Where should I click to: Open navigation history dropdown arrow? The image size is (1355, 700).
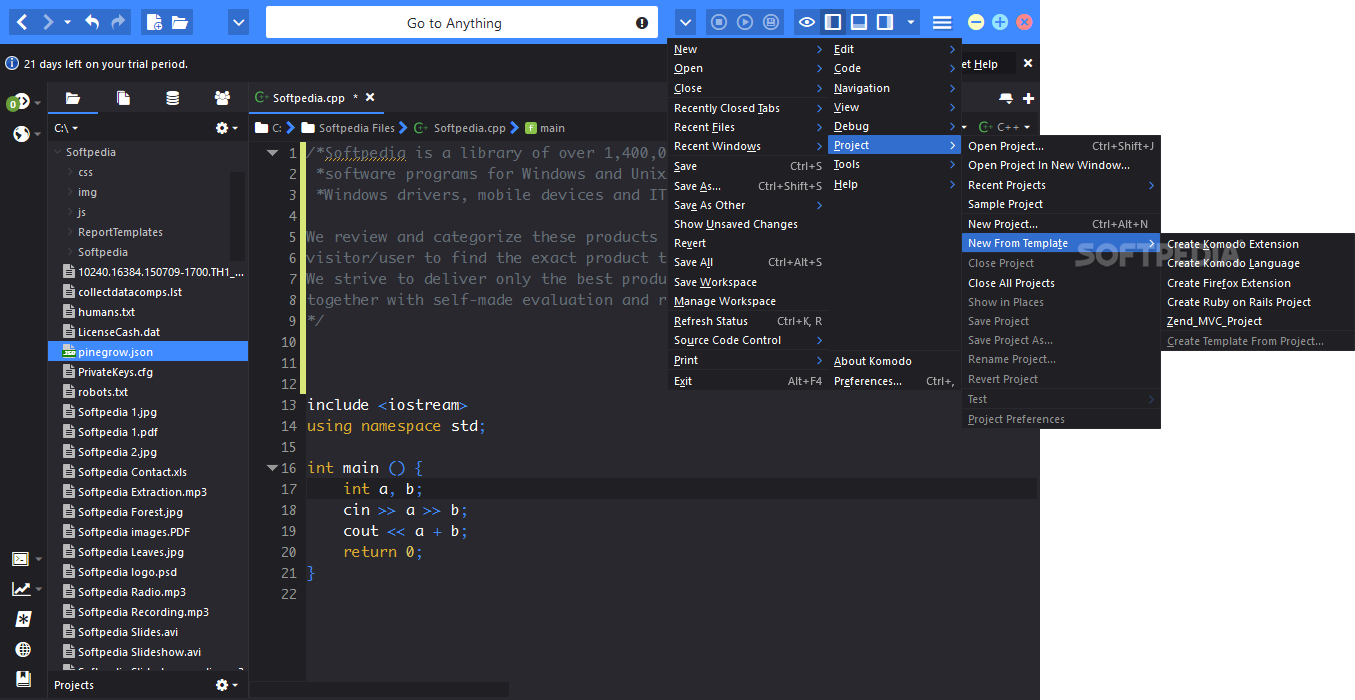pos(67,22)
